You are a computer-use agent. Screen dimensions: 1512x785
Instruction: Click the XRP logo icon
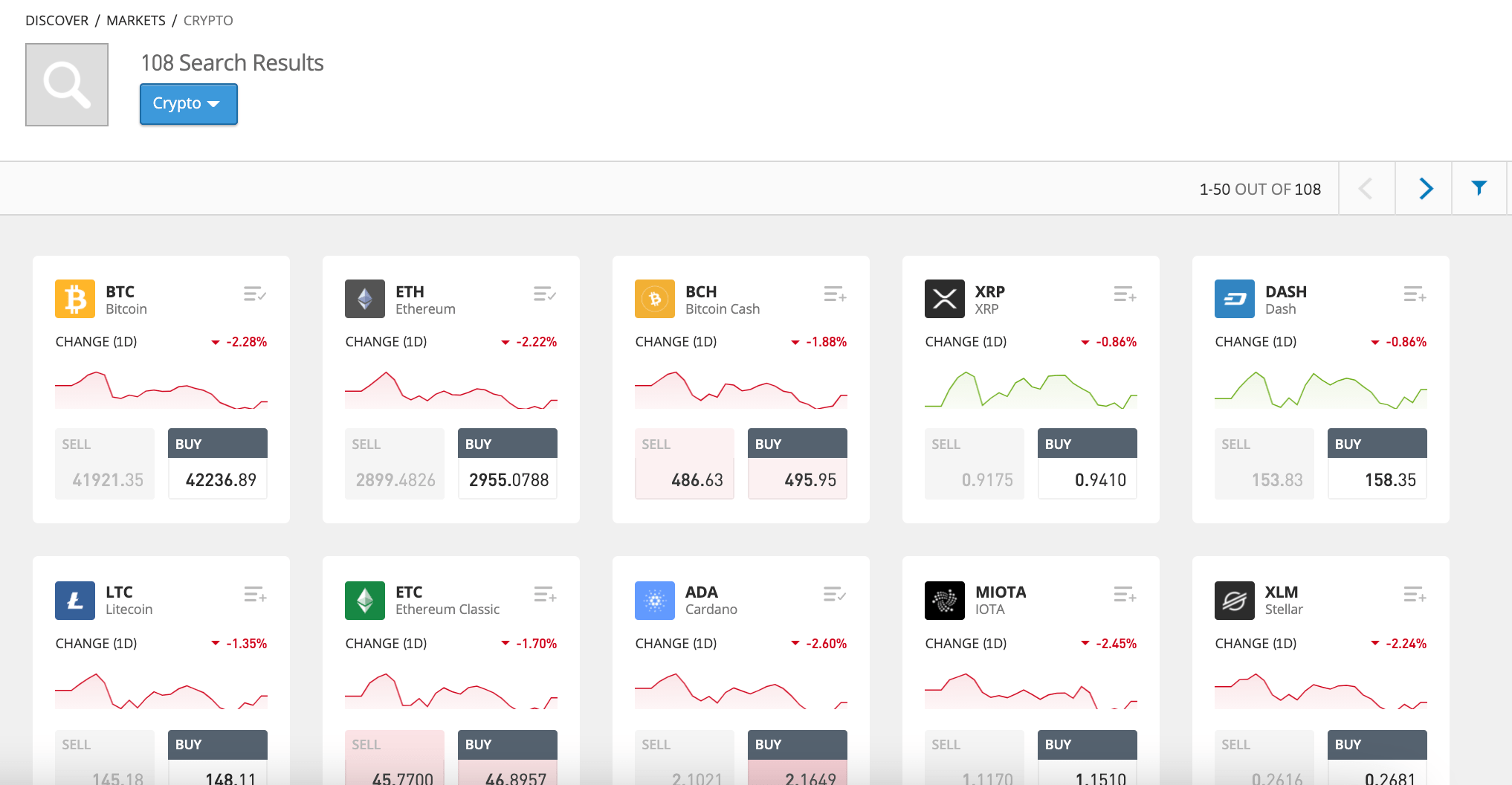tap(945, 299)
